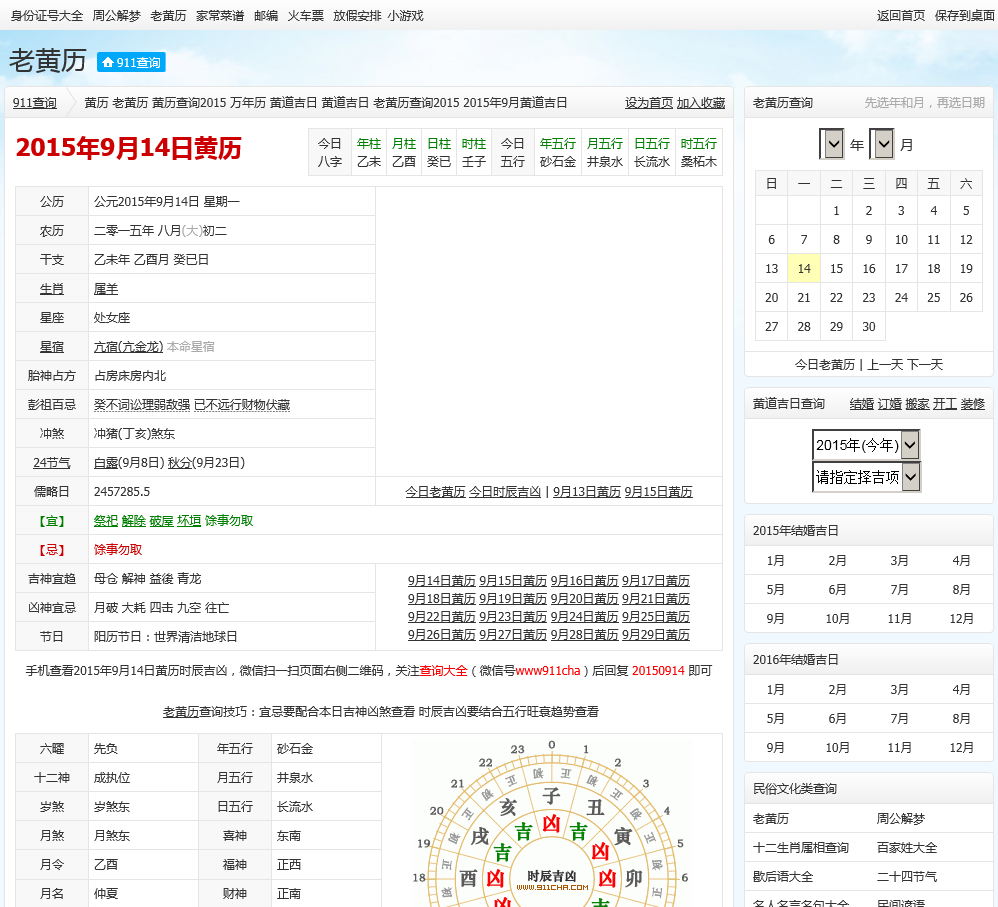
Task: Open the 生肖 row label link
Action: tap(52, 289)
